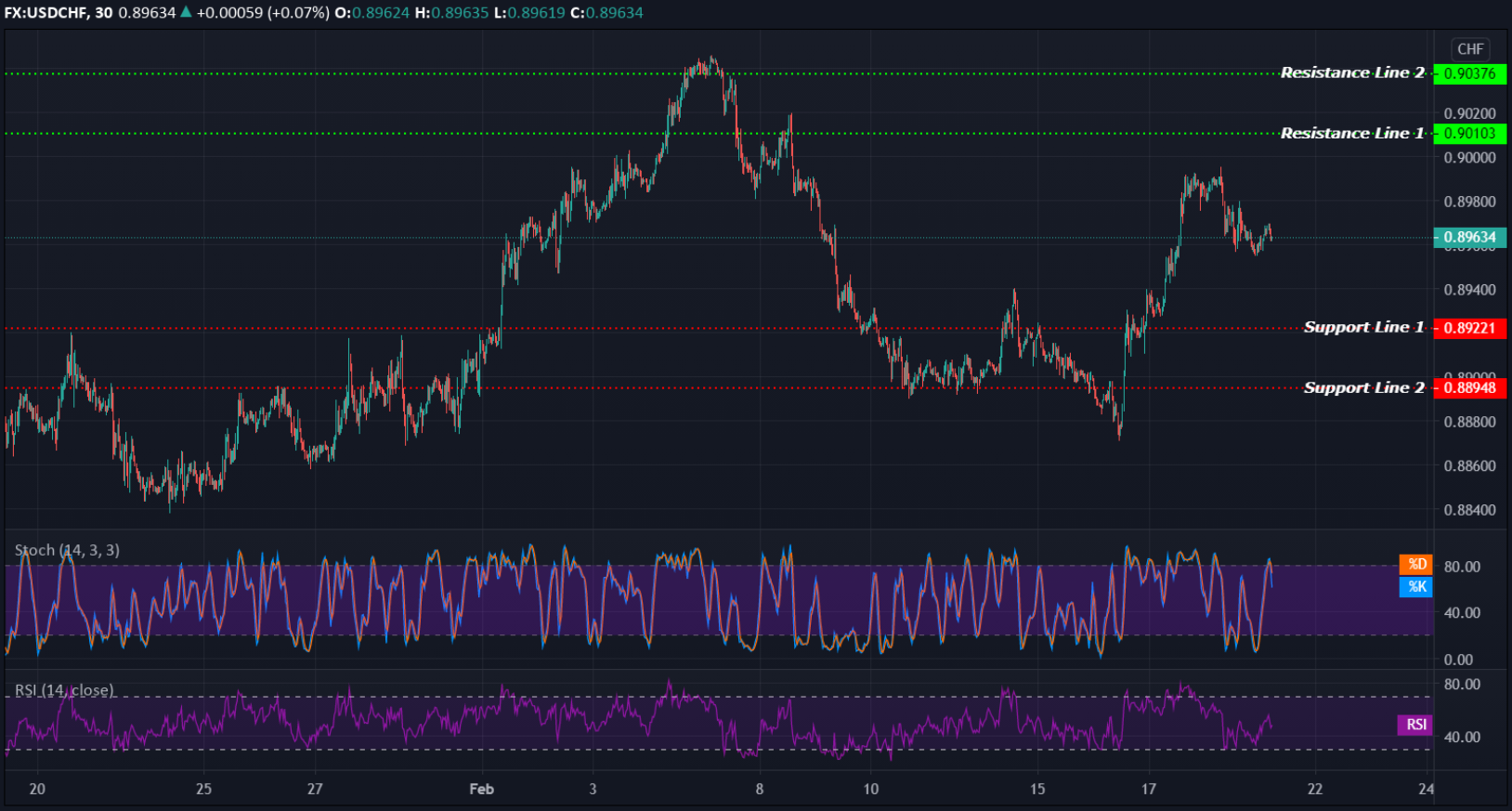Click the green 0.90103 price tag
Screen dimensions: 1512x811
pyautogui.click(x=1470, y=134)
